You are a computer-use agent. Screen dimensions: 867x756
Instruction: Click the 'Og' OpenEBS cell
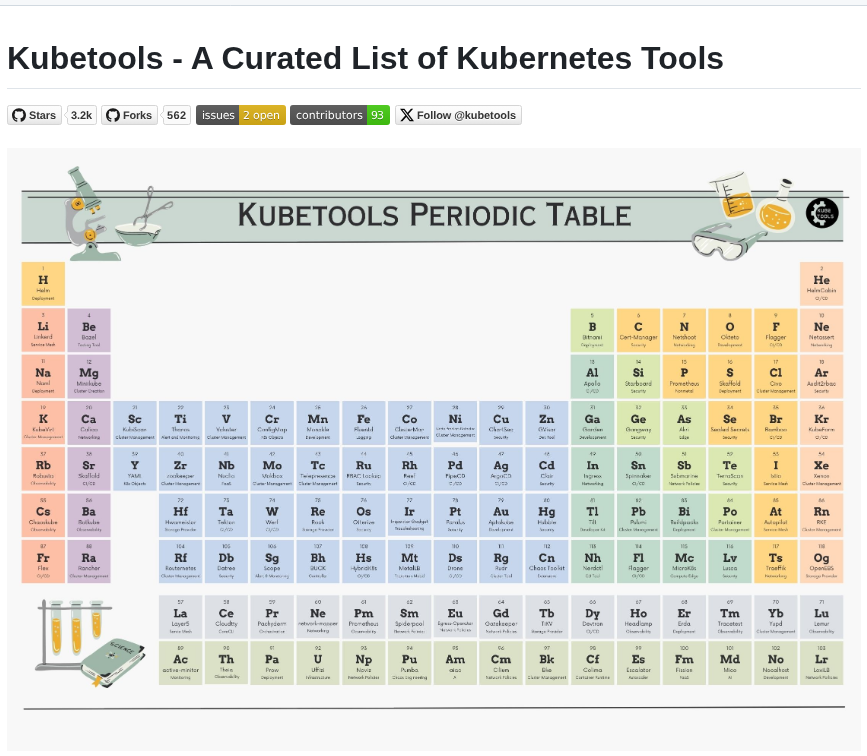[821, 561]
